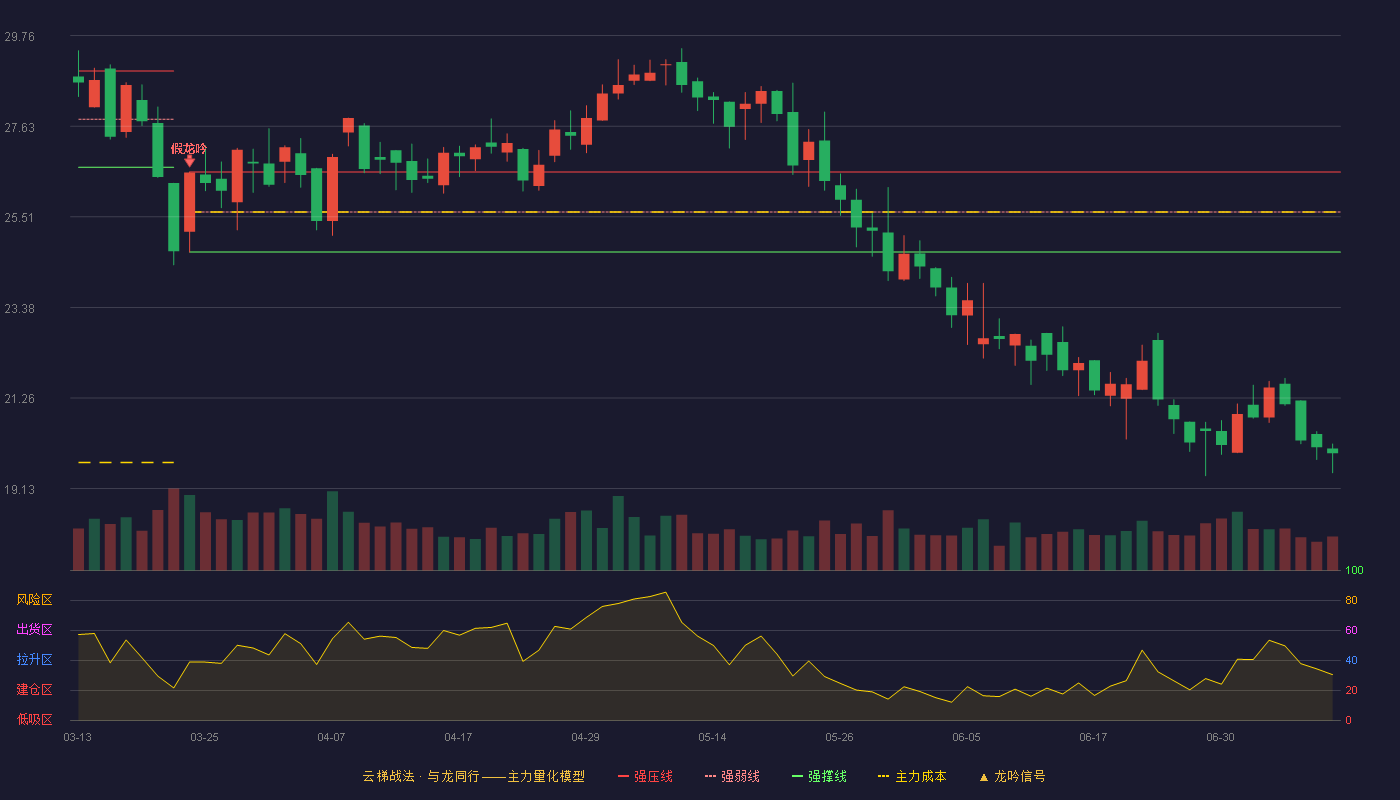Click the 05-26 date axis label
1400x800 pixels.
(x=839, y=737)
